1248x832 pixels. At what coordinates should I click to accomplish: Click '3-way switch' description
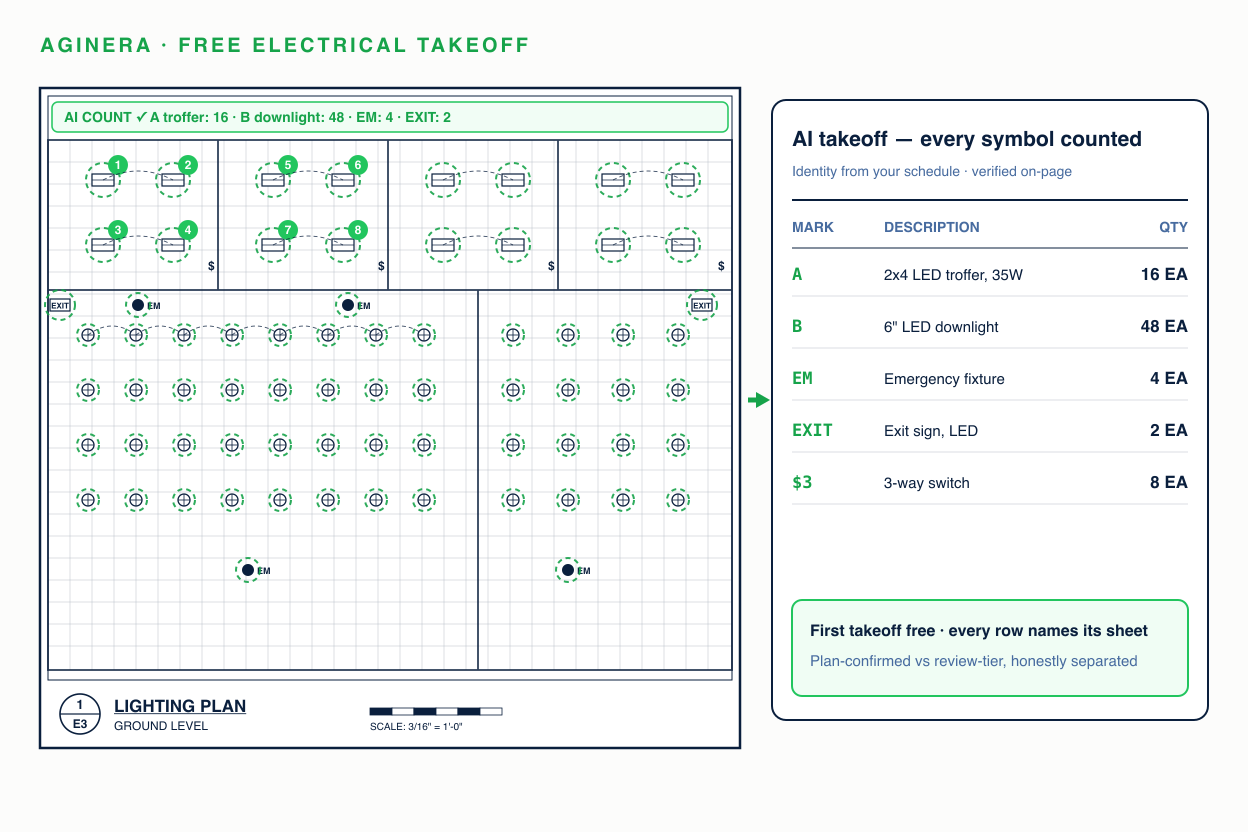[927, 483]
